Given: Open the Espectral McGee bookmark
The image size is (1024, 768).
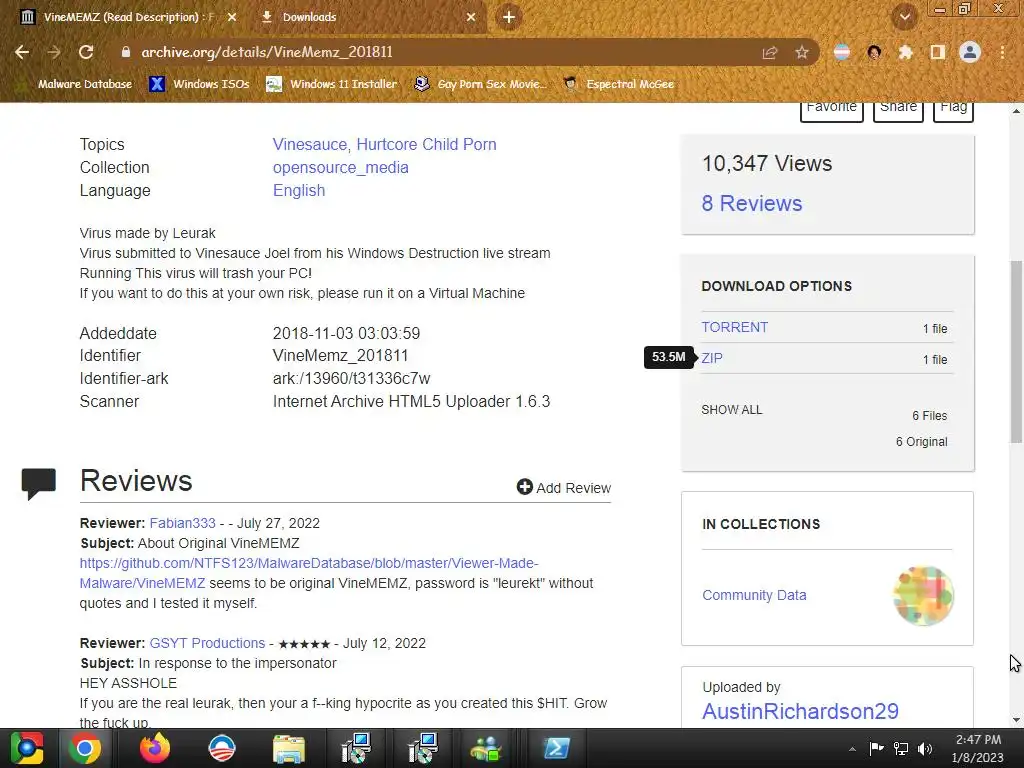Looking at the screenshot, I should click(619, 84).
